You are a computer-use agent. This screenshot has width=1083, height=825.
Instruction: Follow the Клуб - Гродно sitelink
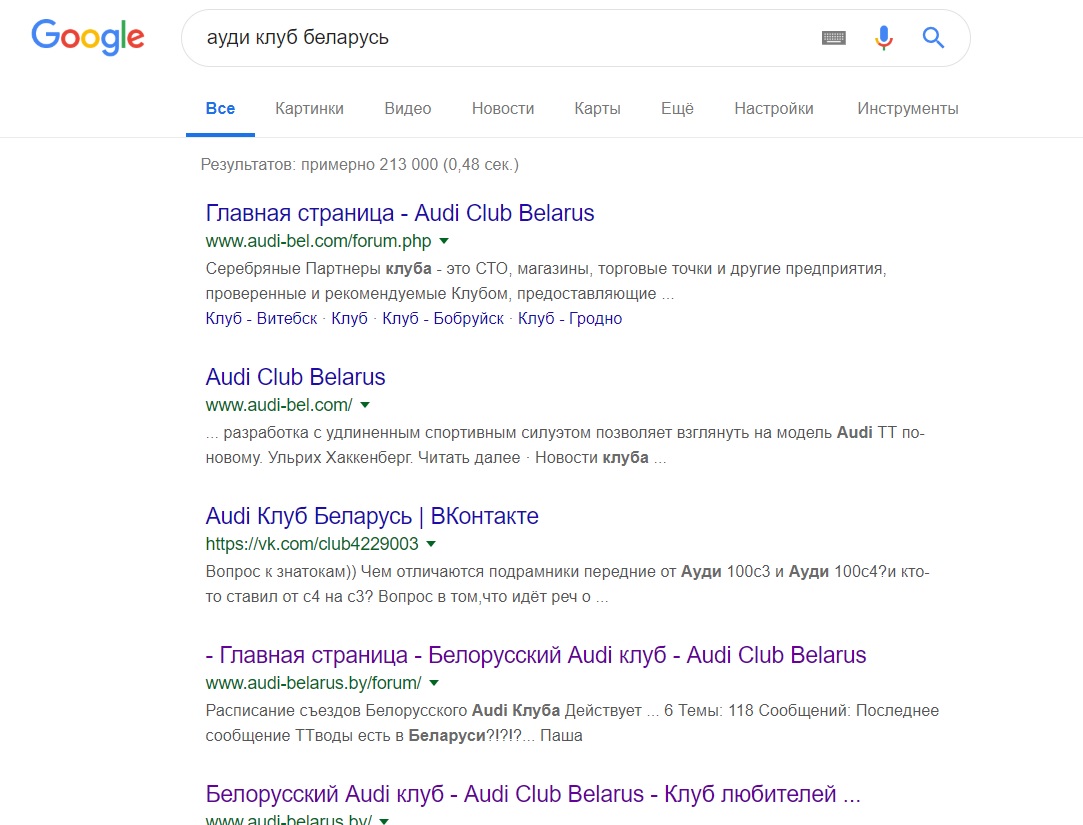(570, 319)
